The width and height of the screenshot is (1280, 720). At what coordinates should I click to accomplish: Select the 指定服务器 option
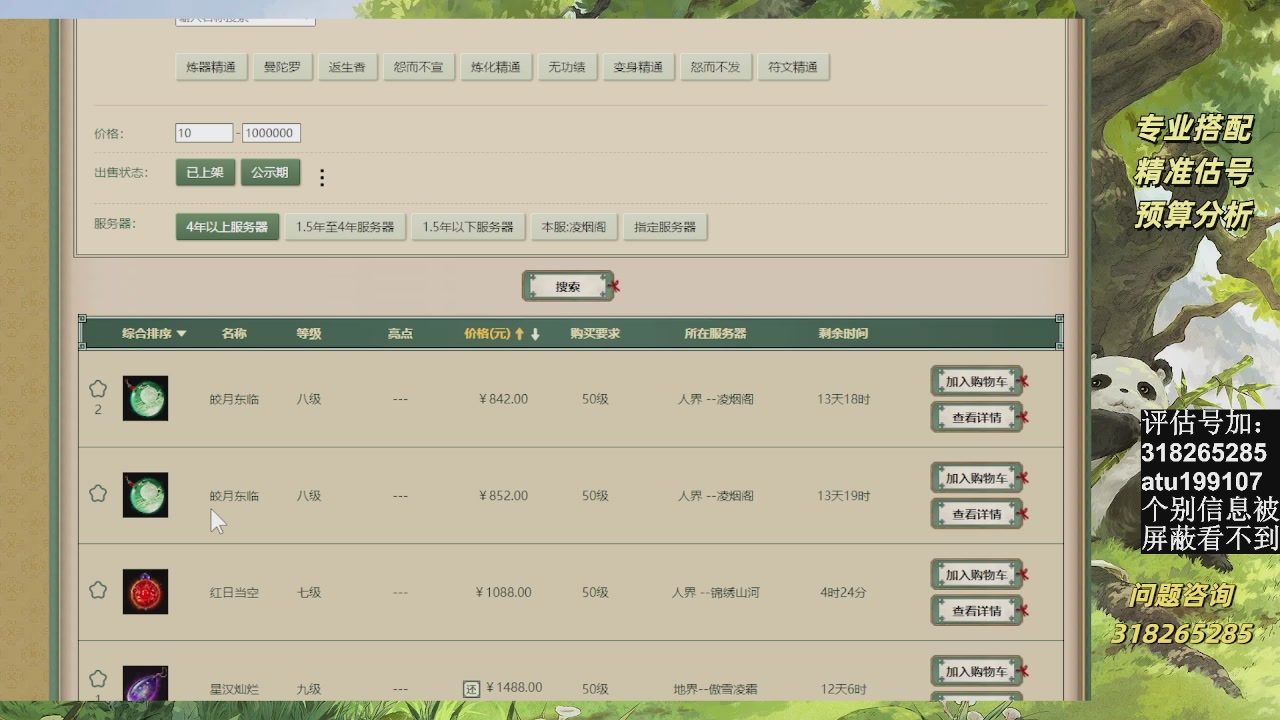pyautogui.click(x=667, y=226)
